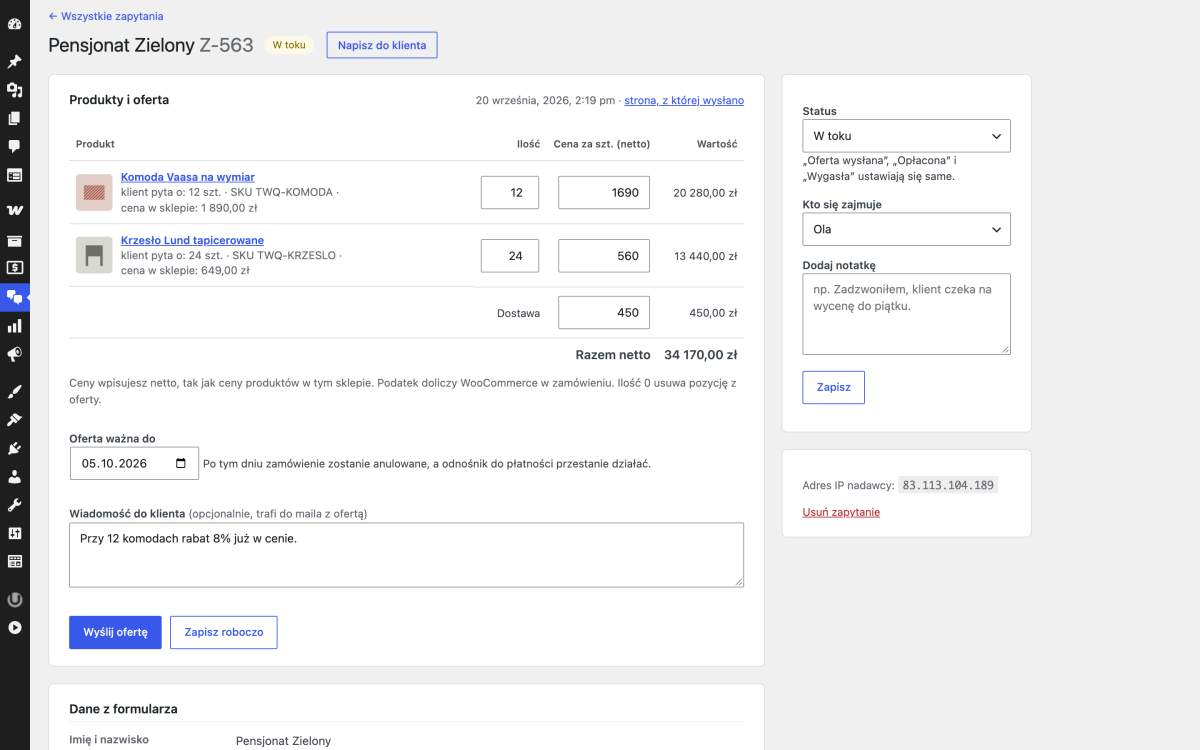
Task: Focus the quantity field showing 24
Action: 510,256
